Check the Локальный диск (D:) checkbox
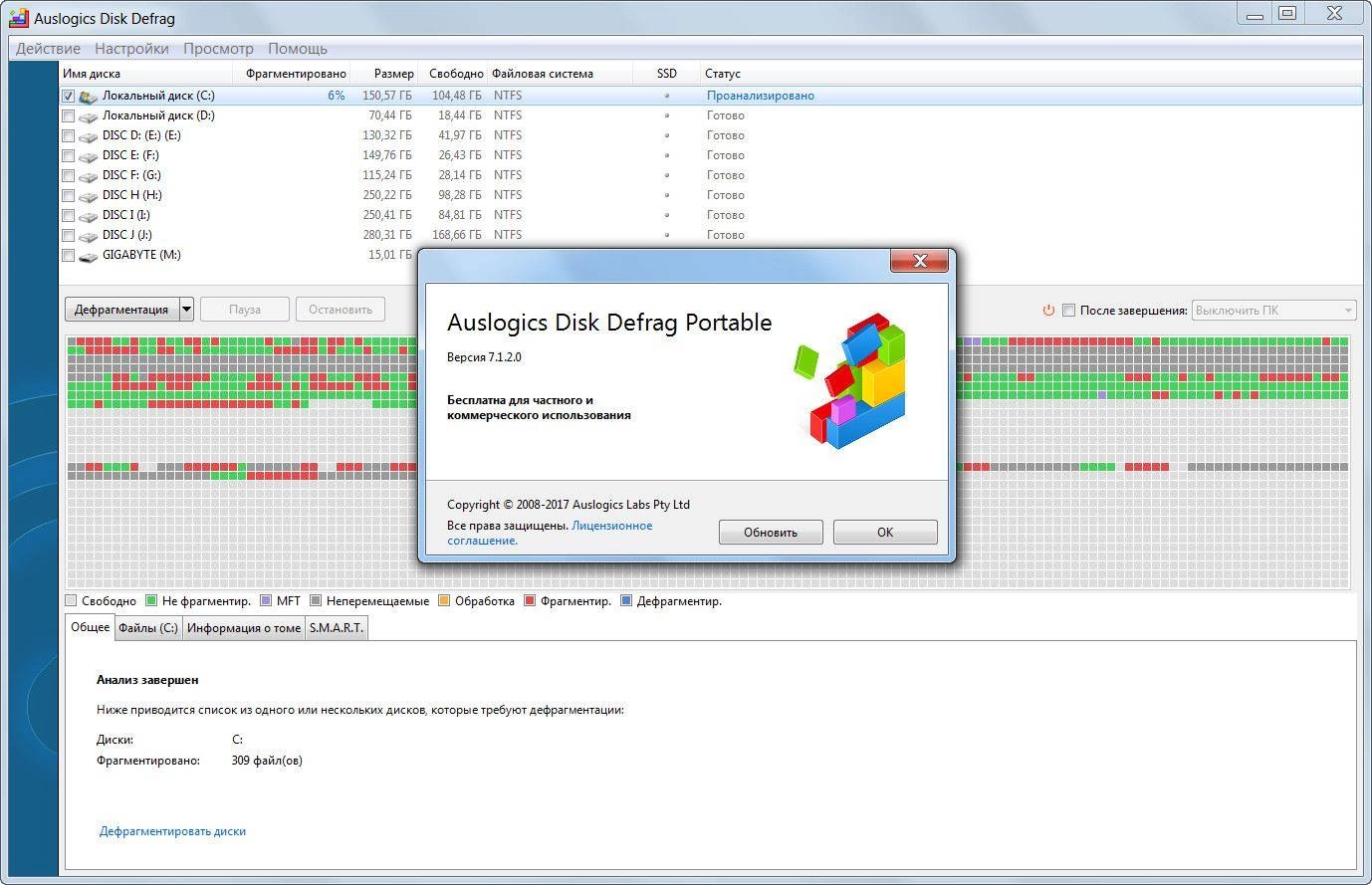The image size is (1372, 885). [x=68, y=116]
